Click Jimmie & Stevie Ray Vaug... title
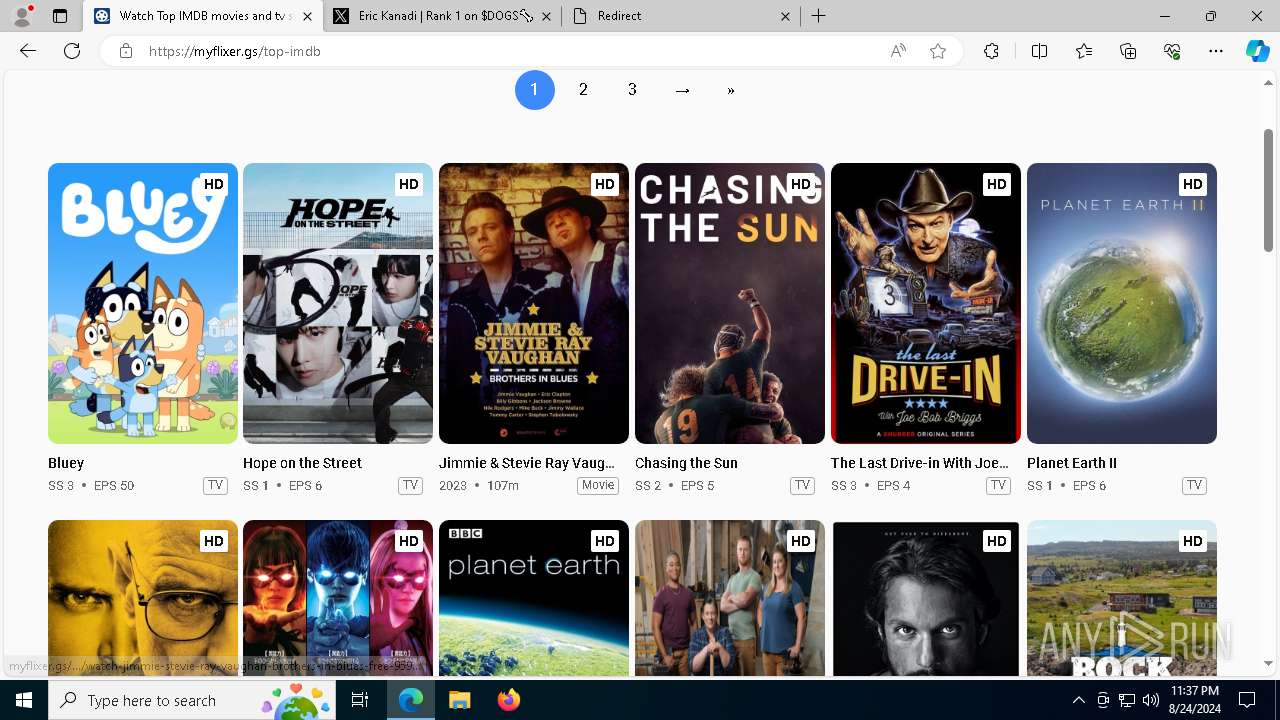The image size is (1280, 720). tap(527, 463)
